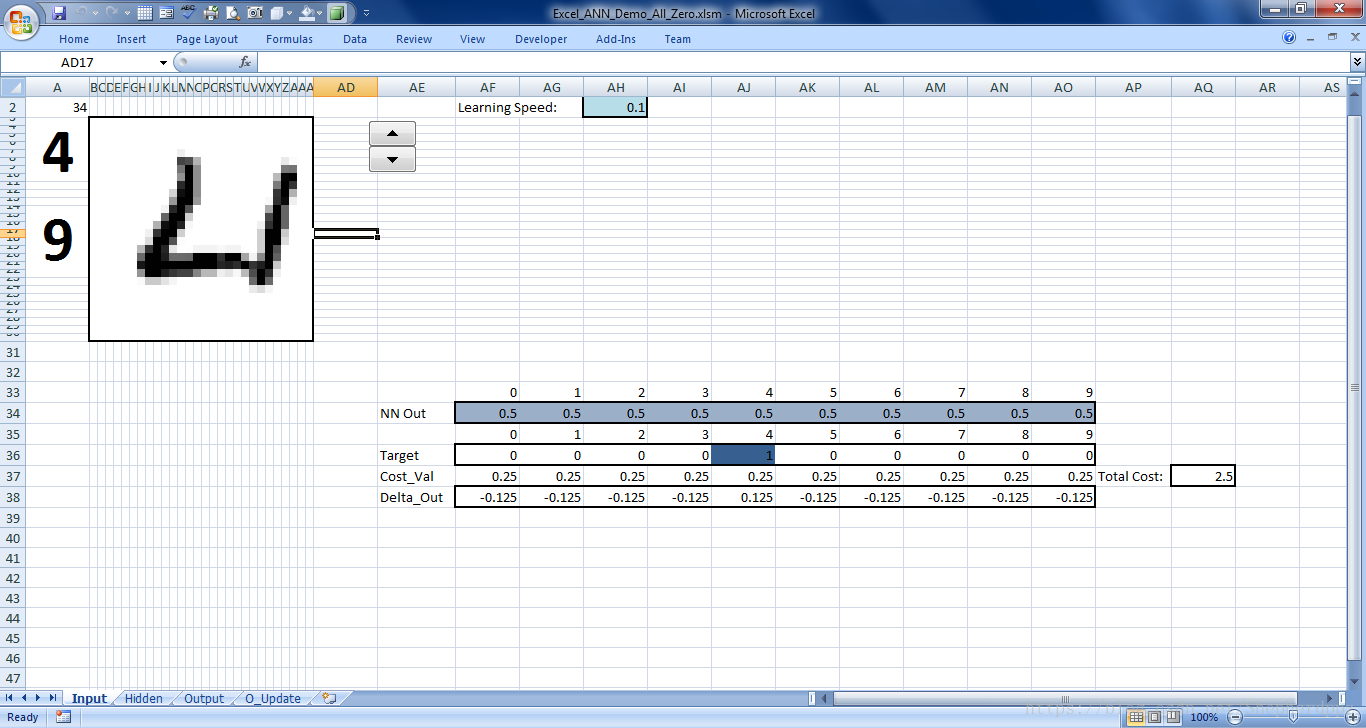Image resolution: width=1366 pixels, height=728 pixels.
Task: Open the Add-Ins ribbon tab
Action: 615,39
